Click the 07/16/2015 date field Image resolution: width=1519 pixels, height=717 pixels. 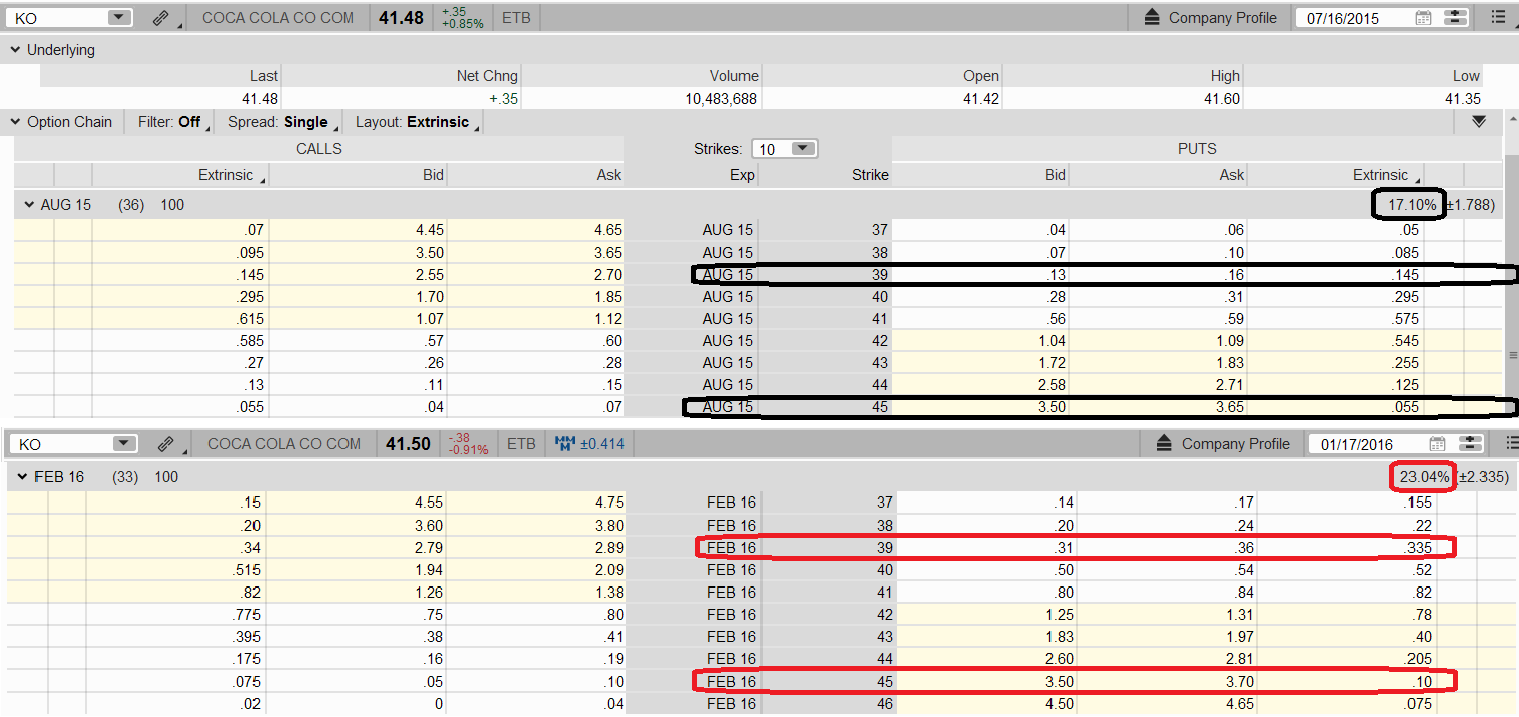(1353, 18)
